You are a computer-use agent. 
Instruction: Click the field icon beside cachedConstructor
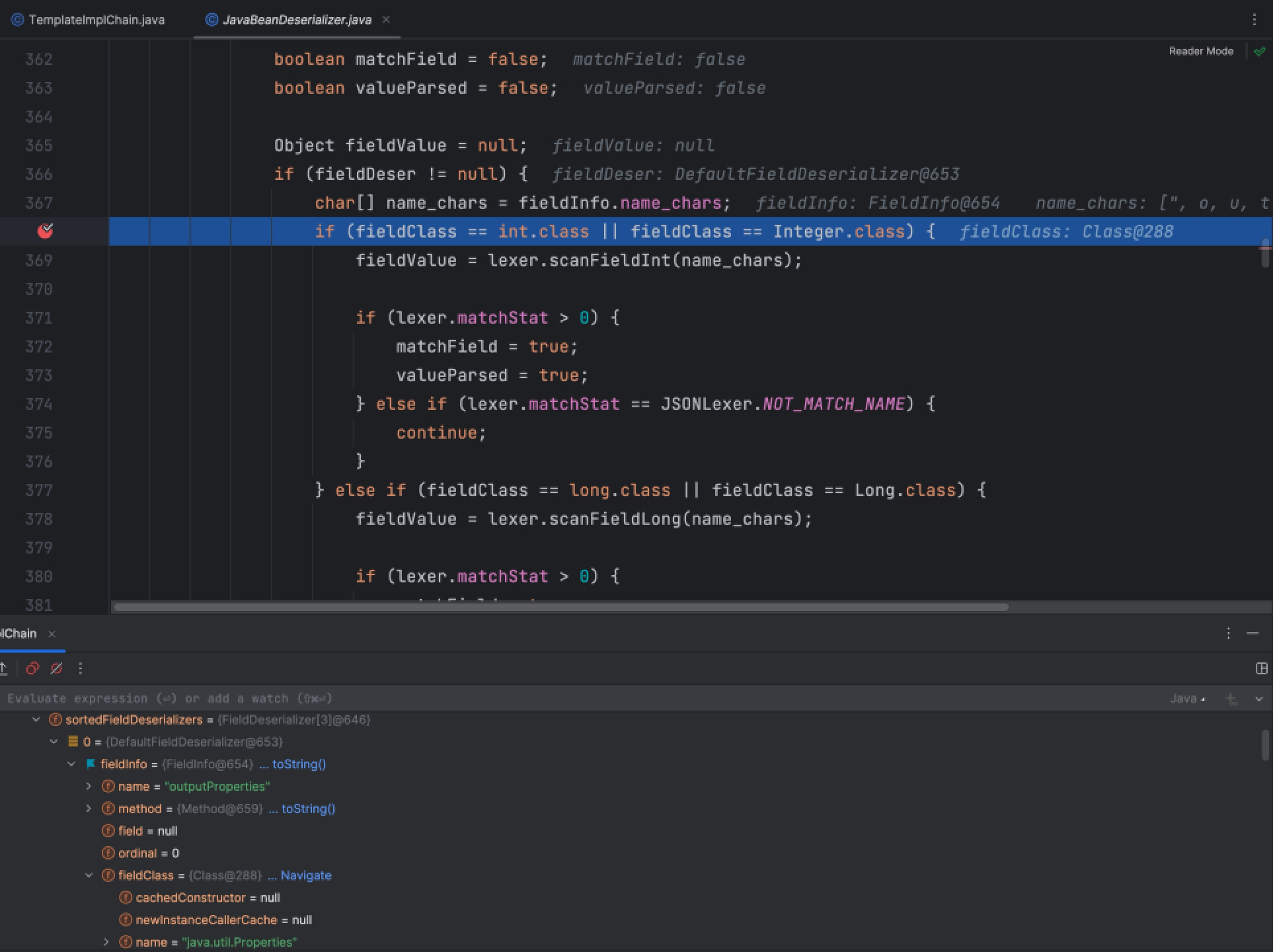click(126, 898)
